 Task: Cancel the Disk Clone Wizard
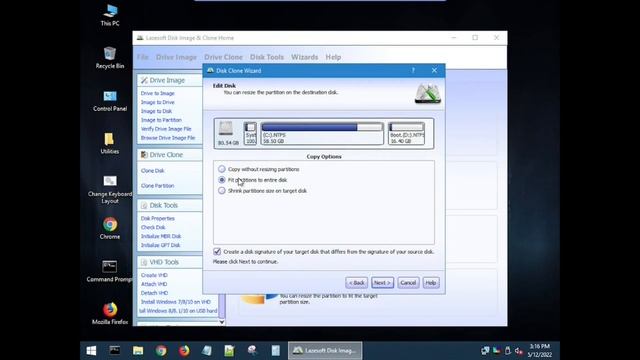point(408,282)
